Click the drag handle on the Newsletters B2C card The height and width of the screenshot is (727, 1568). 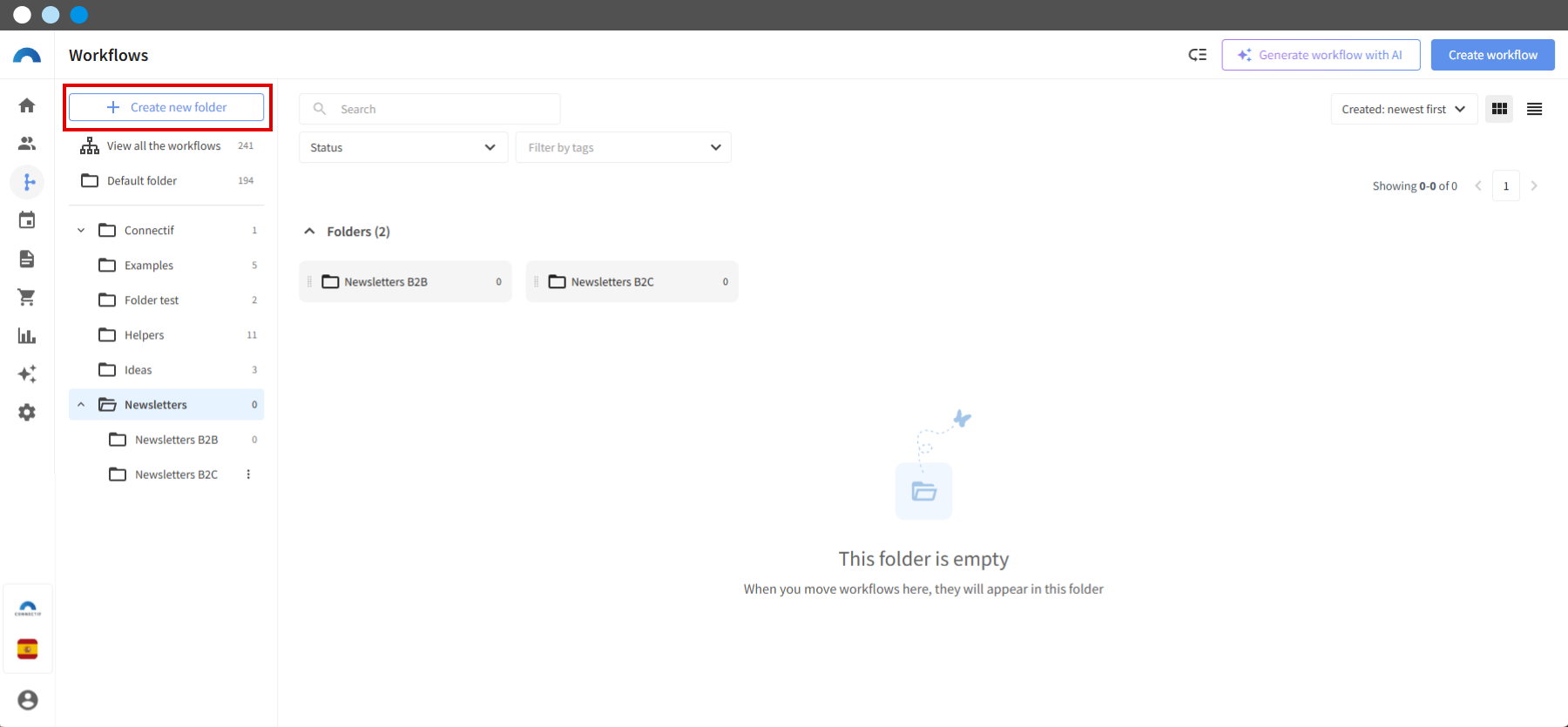click(536, 282)
